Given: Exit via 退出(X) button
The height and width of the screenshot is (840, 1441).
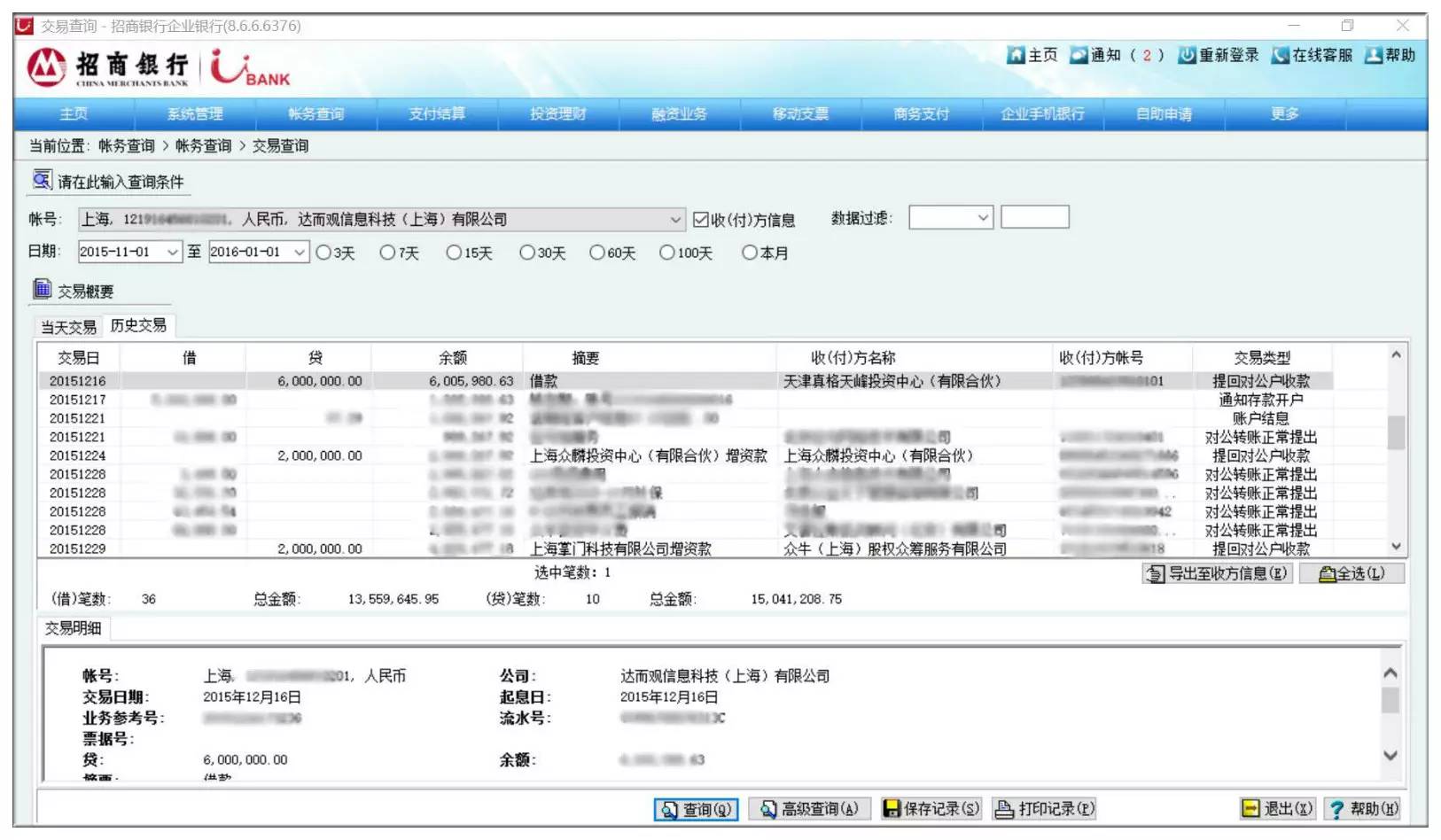Looking at the screenshot, I should coord(1277,809).
